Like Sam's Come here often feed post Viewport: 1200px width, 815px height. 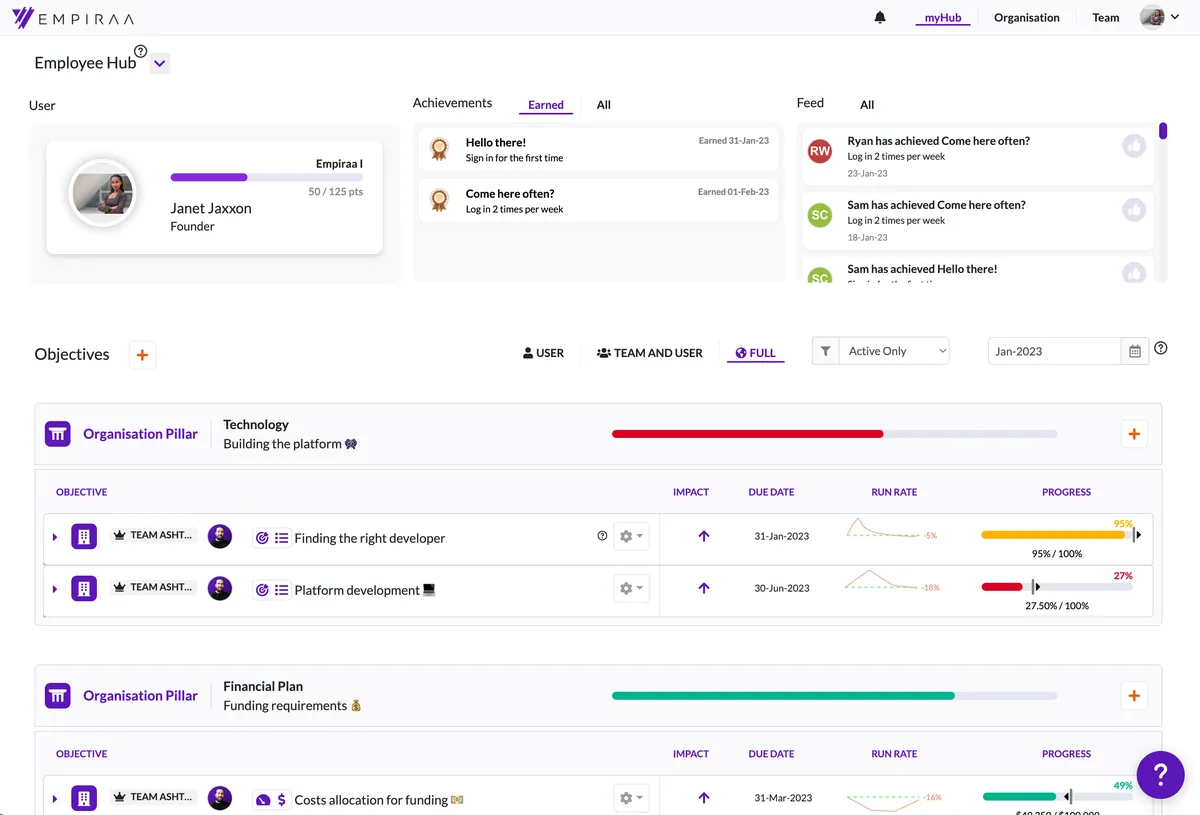1133,209
